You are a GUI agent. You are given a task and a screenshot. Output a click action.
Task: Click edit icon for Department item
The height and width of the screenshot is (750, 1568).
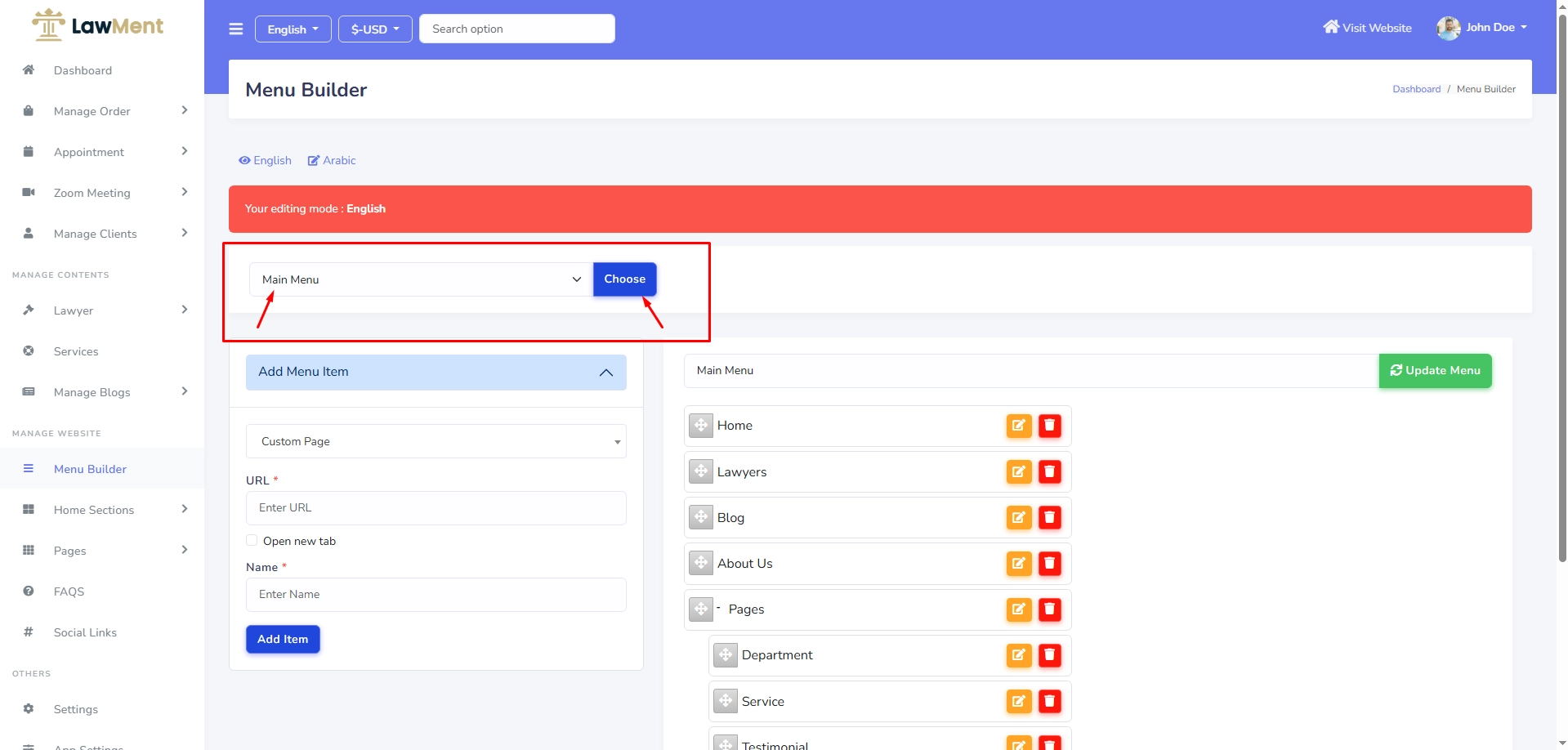pyautogui.click(x=1018, y=655)
